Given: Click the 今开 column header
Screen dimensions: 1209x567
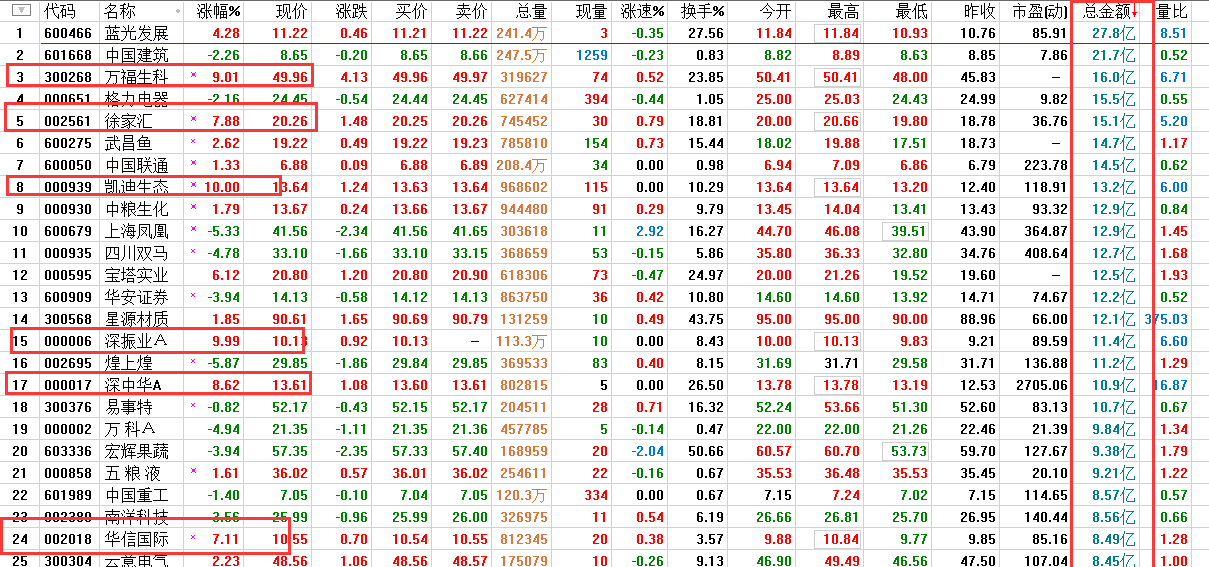Looking at the screenshot, I should pyautogui.click(x=775, y=11).
